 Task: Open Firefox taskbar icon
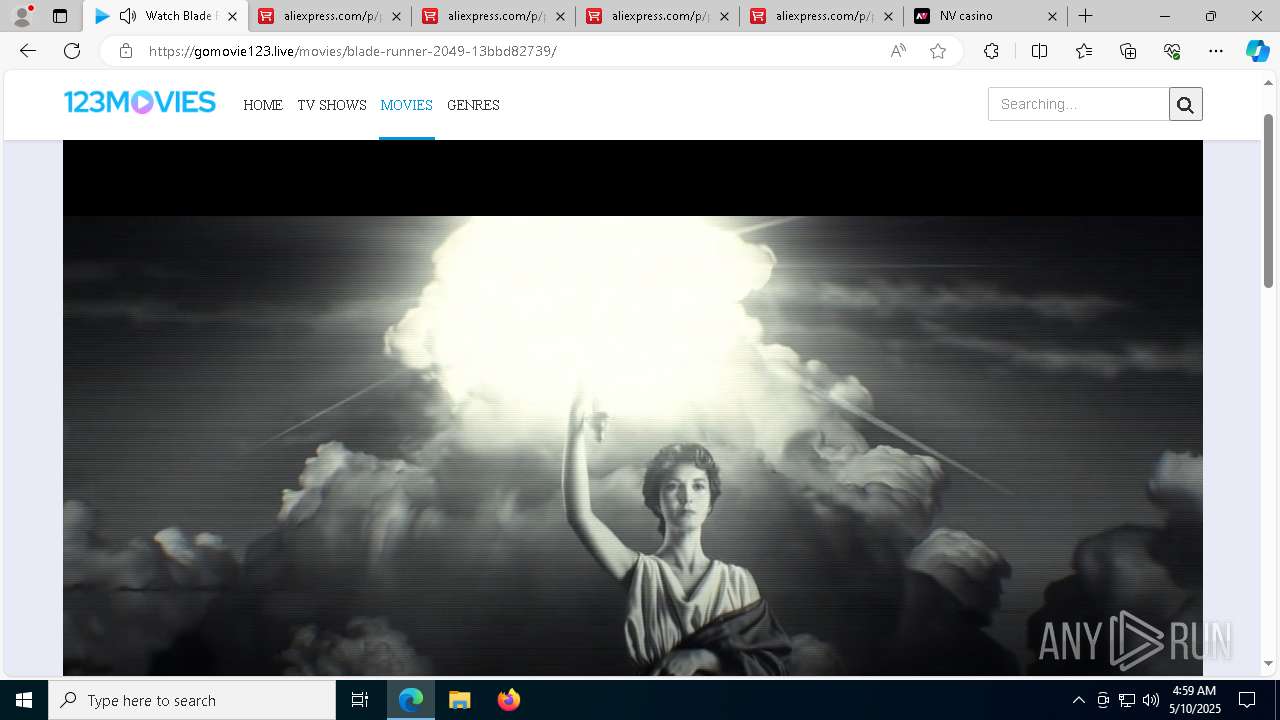click(508, 700)
